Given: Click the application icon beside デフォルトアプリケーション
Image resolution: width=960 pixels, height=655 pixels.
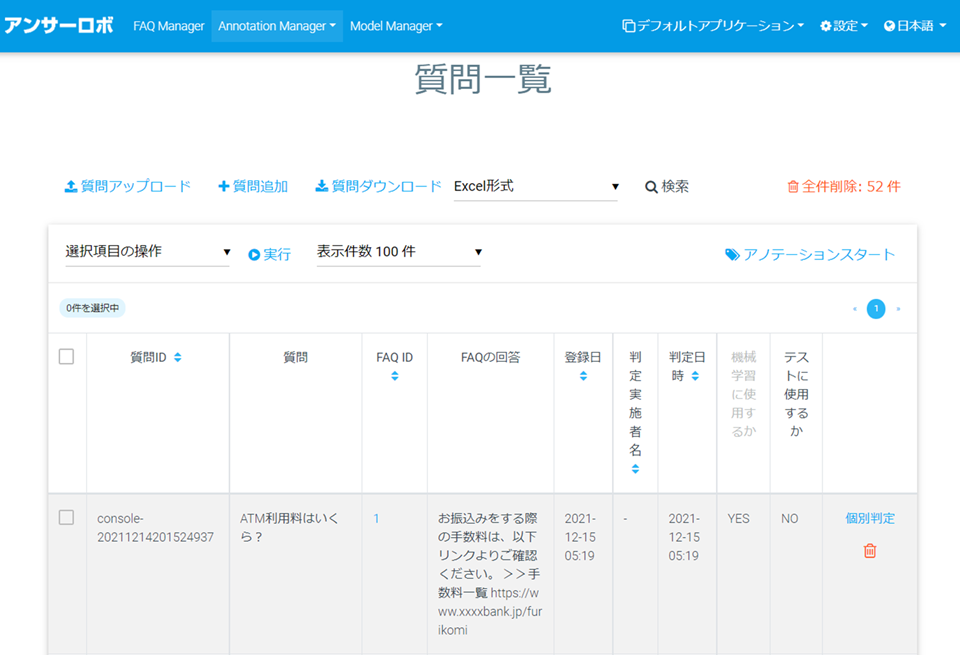Looking at the screenshot, I should (x=629, y=26).
